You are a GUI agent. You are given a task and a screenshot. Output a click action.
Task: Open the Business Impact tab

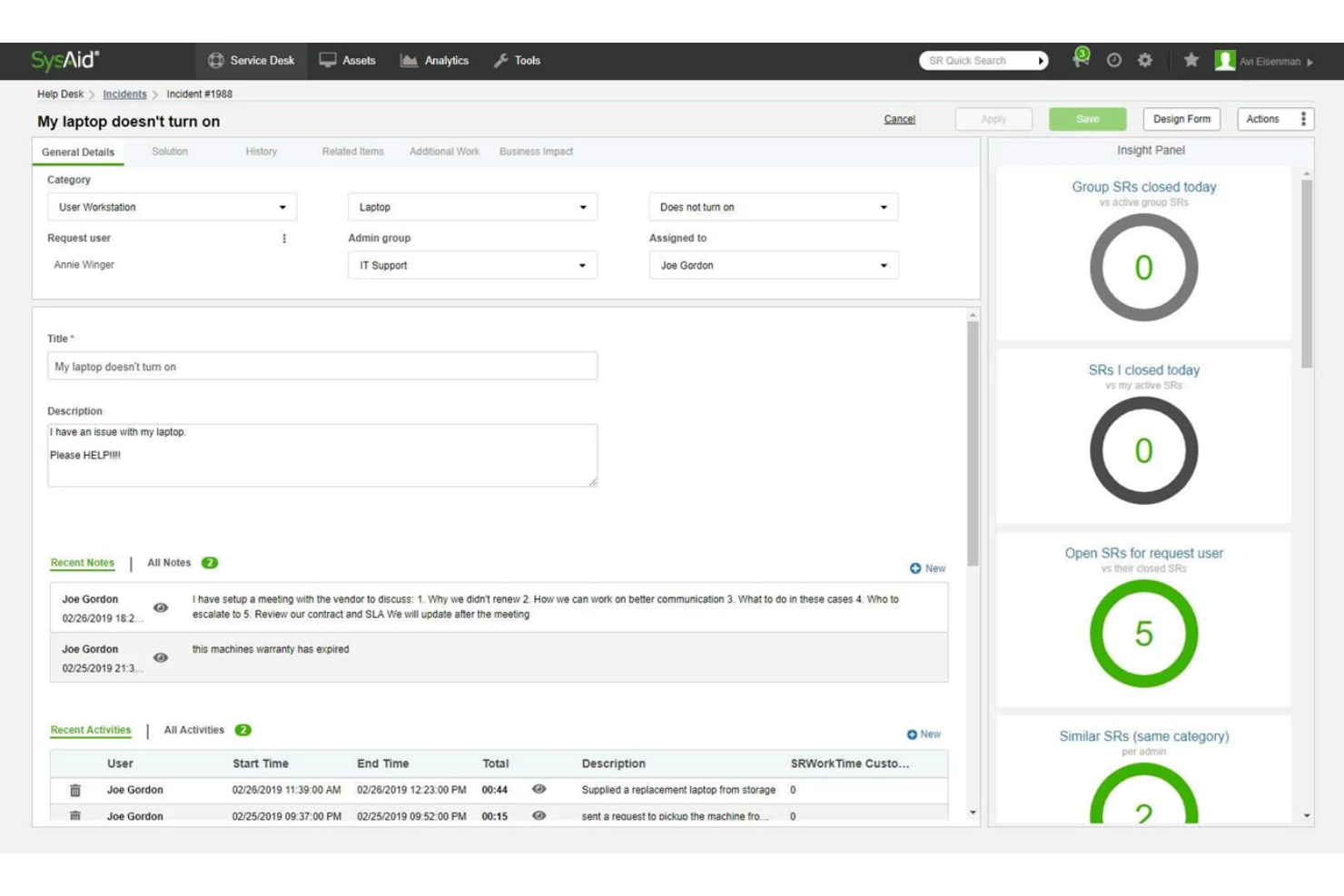pyautogui.click(x=534, y=151)
